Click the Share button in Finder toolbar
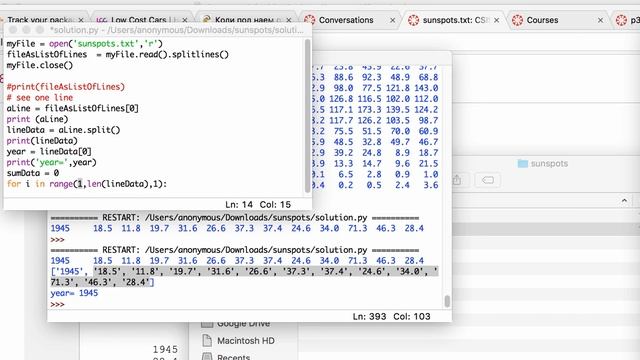The width and height of the screenshot is (640, 360). [x=457, y=180]
